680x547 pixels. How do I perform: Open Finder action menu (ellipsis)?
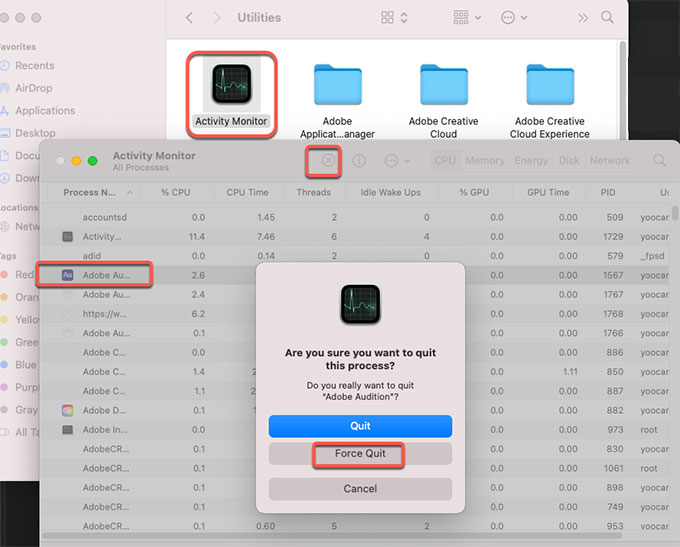coord(514,17)
